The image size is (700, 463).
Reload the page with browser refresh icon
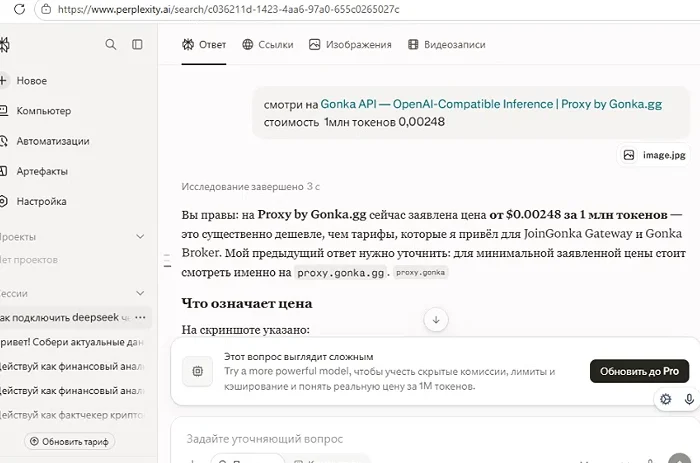click(x=19, y=9)
